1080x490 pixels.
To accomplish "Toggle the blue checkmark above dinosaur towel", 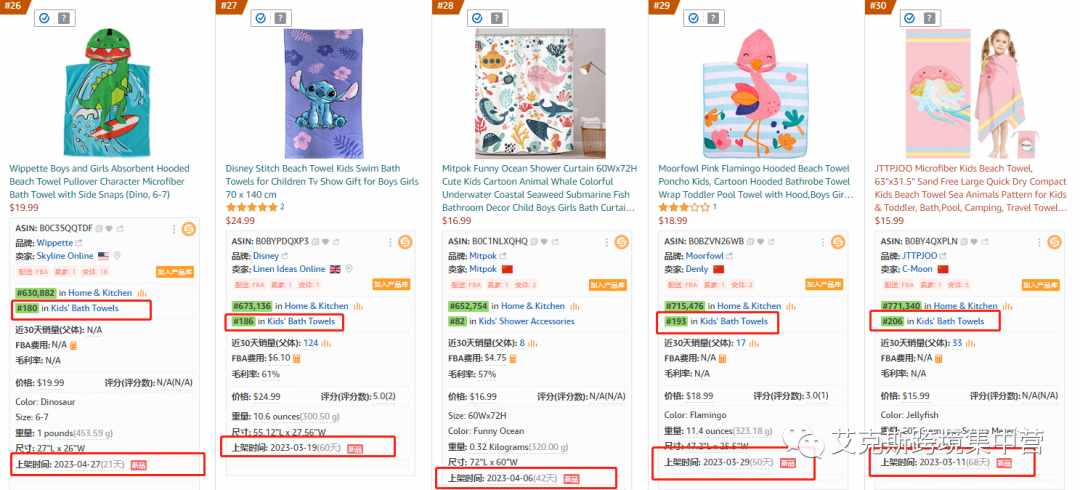I will pos(45,19).
